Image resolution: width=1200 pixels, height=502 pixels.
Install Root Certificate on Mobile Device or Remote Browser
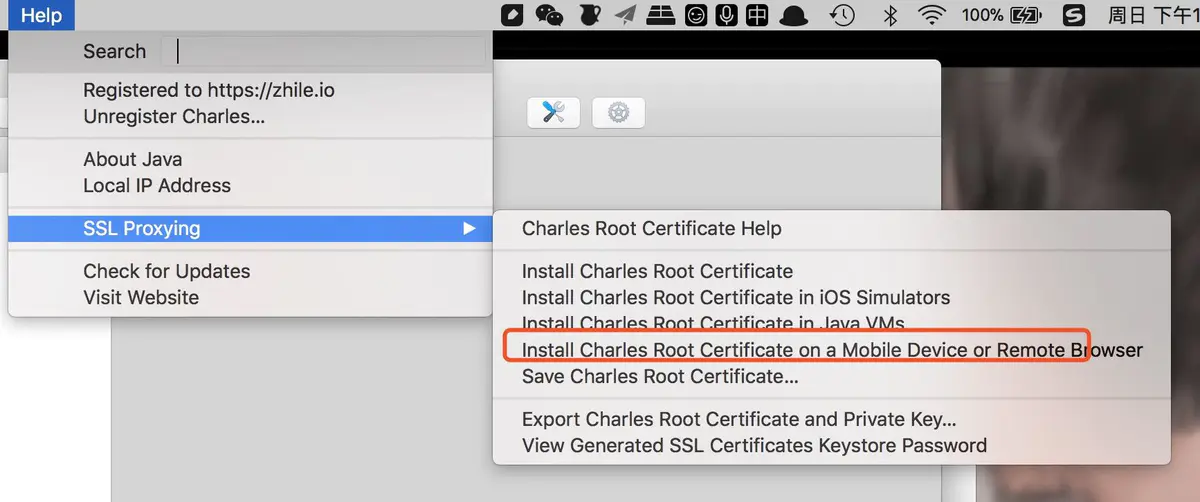point(832,350)
